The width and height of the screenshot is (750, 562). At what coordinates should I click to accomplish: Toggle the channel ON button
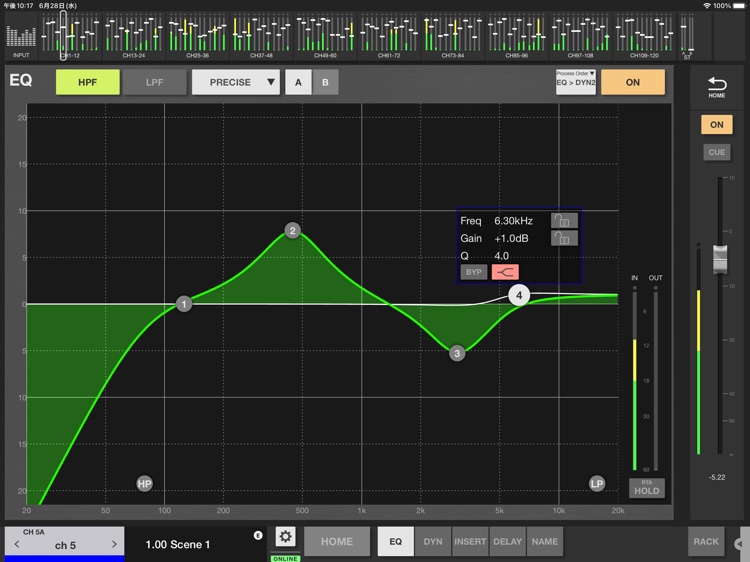(717, 124)
